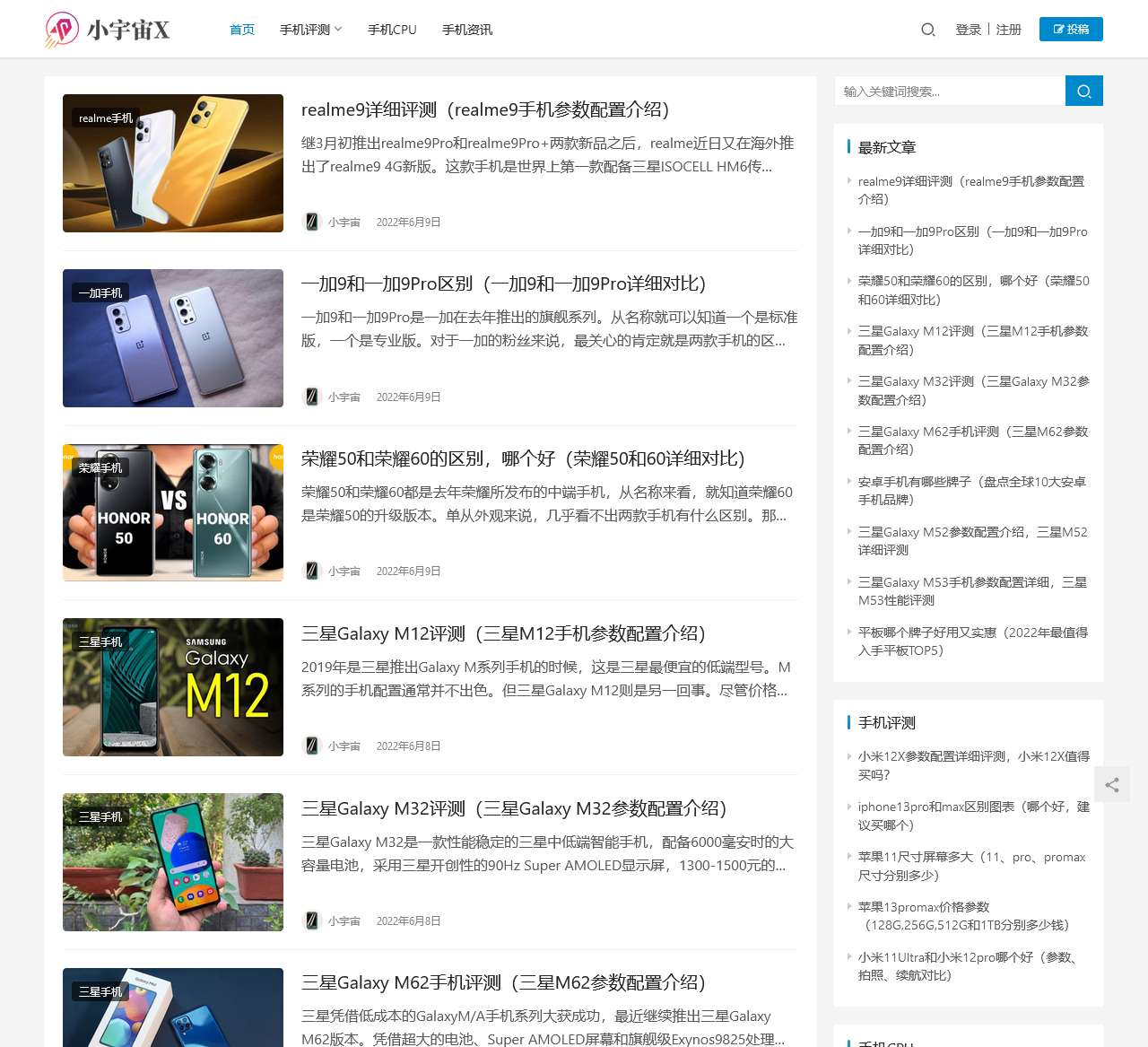Open article title realme9详细评测
The image size is (1148, 1047).
tap(485, 109)
